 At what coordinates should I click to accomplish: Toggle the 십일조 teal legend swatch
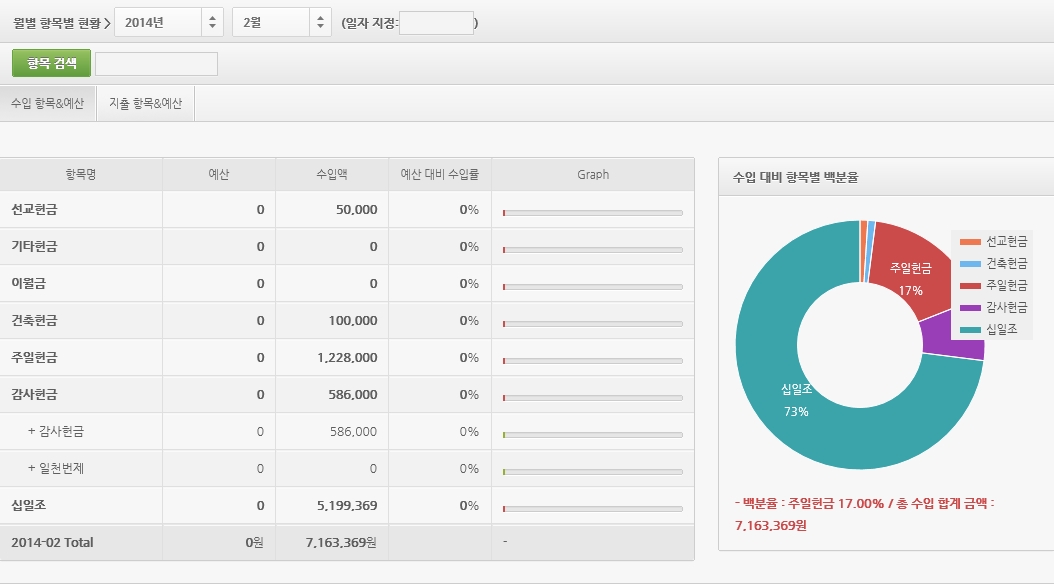click(x=970, y=330)
